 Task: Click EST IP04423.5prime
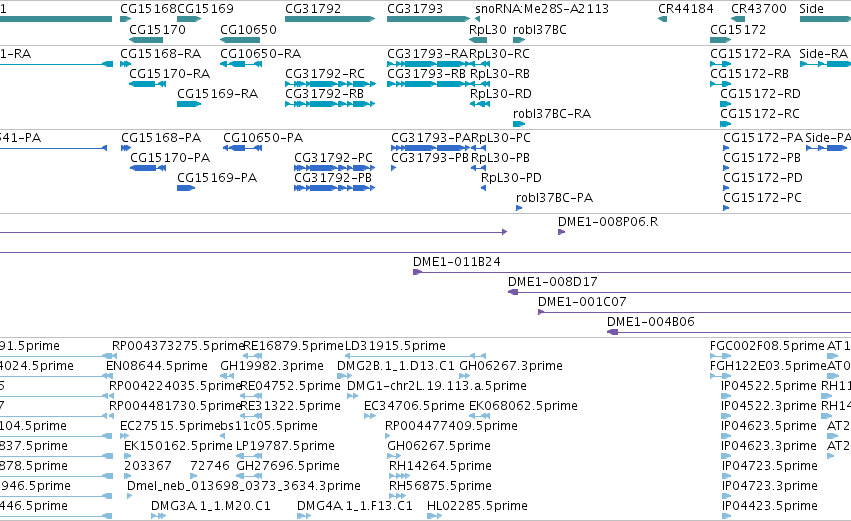pyautogui.click(x=770, y=506)
